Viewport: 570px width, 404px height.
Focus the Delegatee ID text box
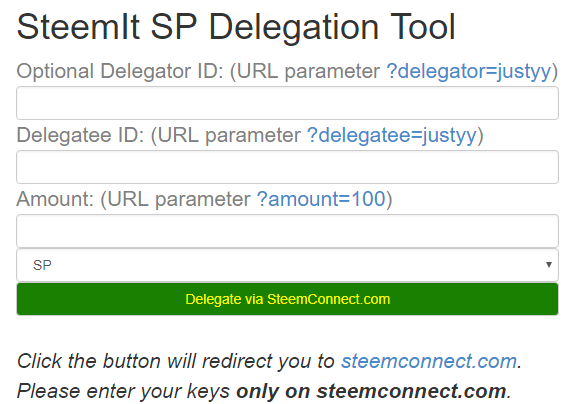(287, 167)
